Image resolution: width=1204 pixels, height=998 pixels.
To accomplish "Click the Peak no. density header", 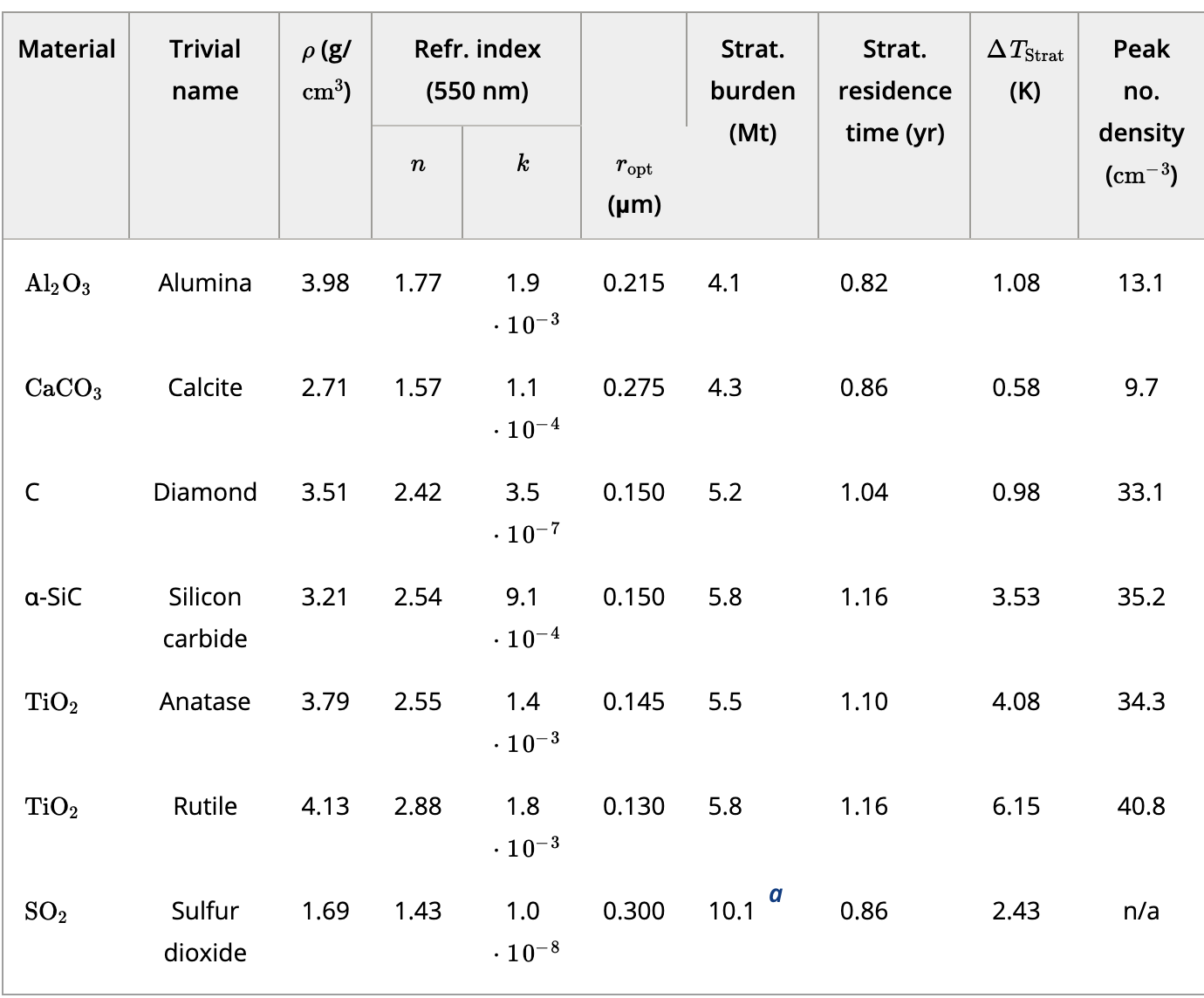I will (1140, 112).
